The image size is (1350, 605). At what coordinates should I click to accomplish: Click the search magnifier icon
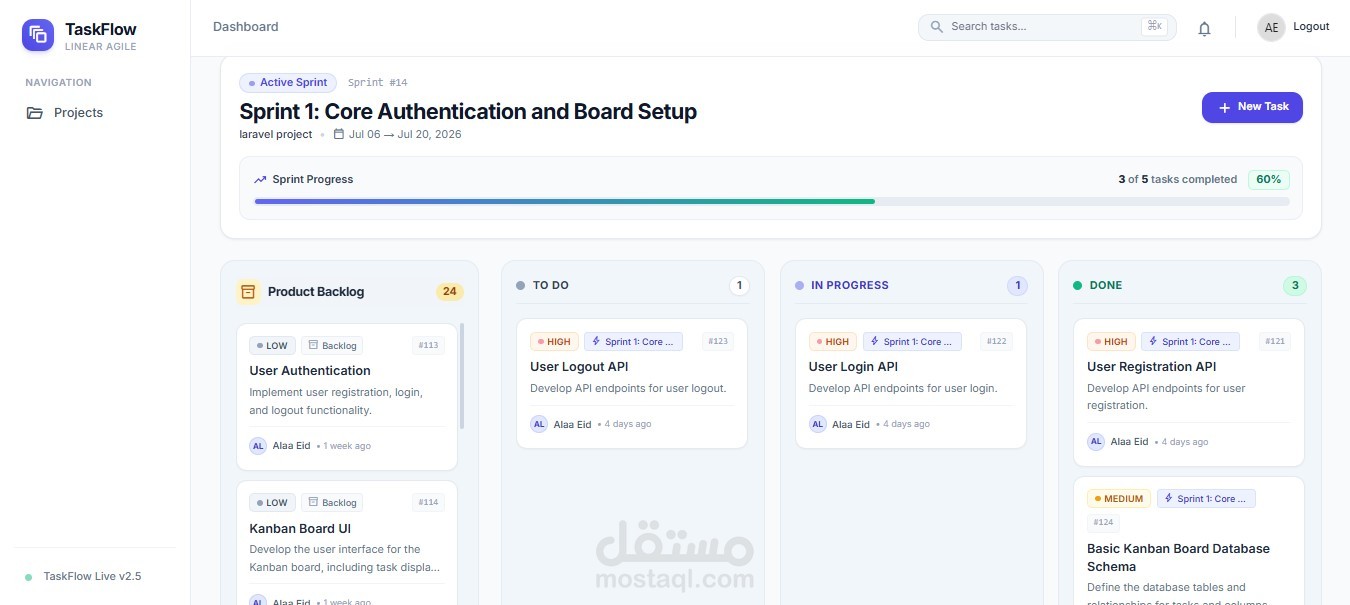[937, 27]
